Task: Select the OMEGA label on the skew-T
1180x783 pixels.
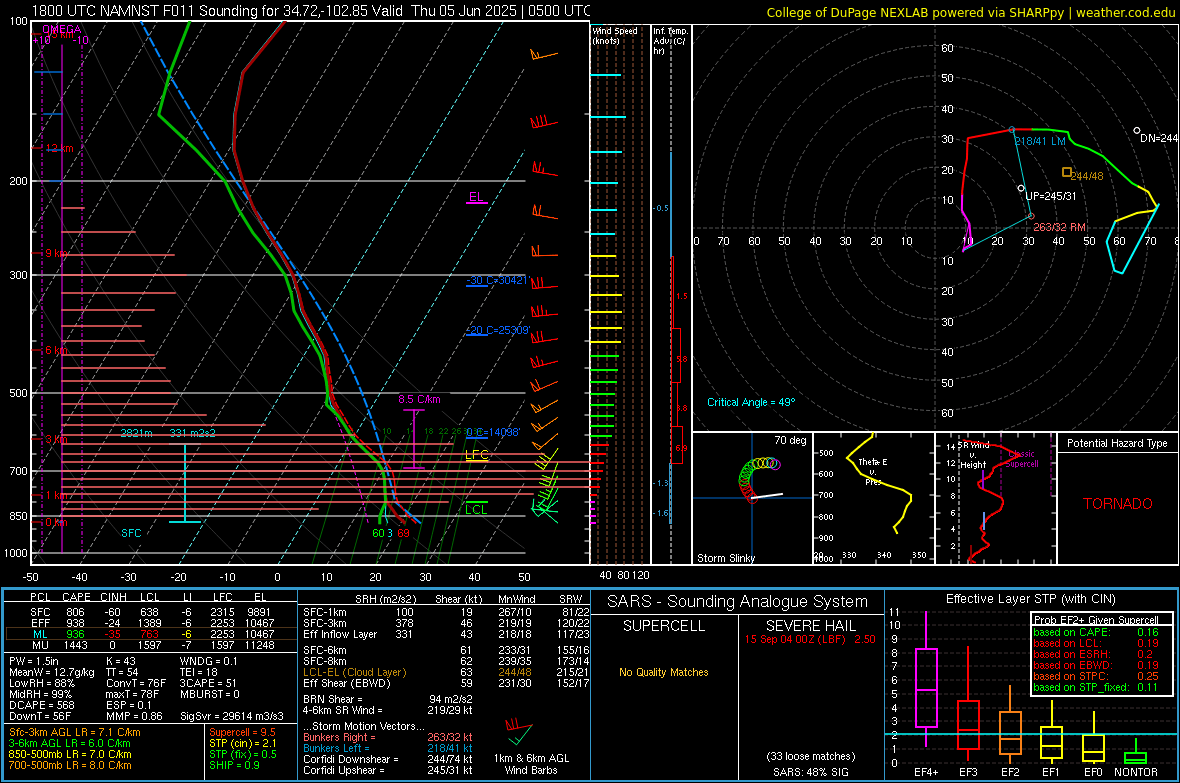Action: tap(62, 29)
